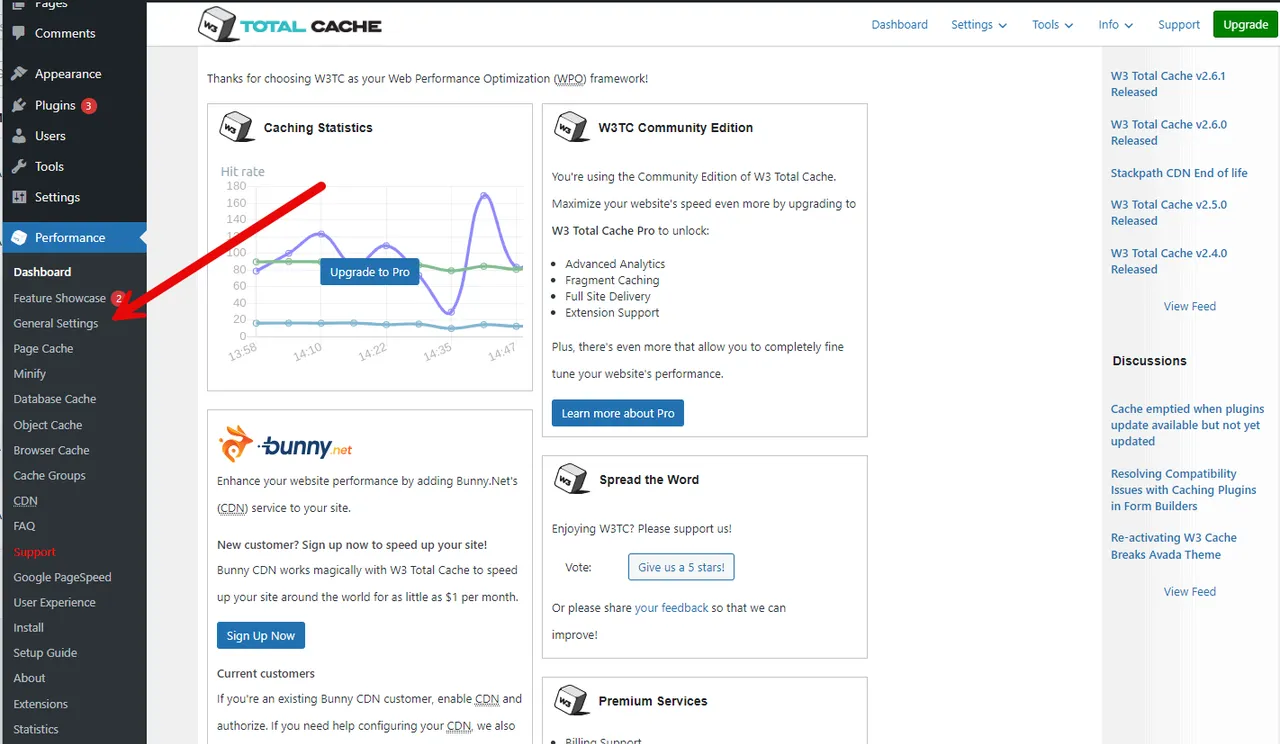Click the Plugins plug icon
Viewport: 1280px width, 744px height.
[x=19, y=105]
